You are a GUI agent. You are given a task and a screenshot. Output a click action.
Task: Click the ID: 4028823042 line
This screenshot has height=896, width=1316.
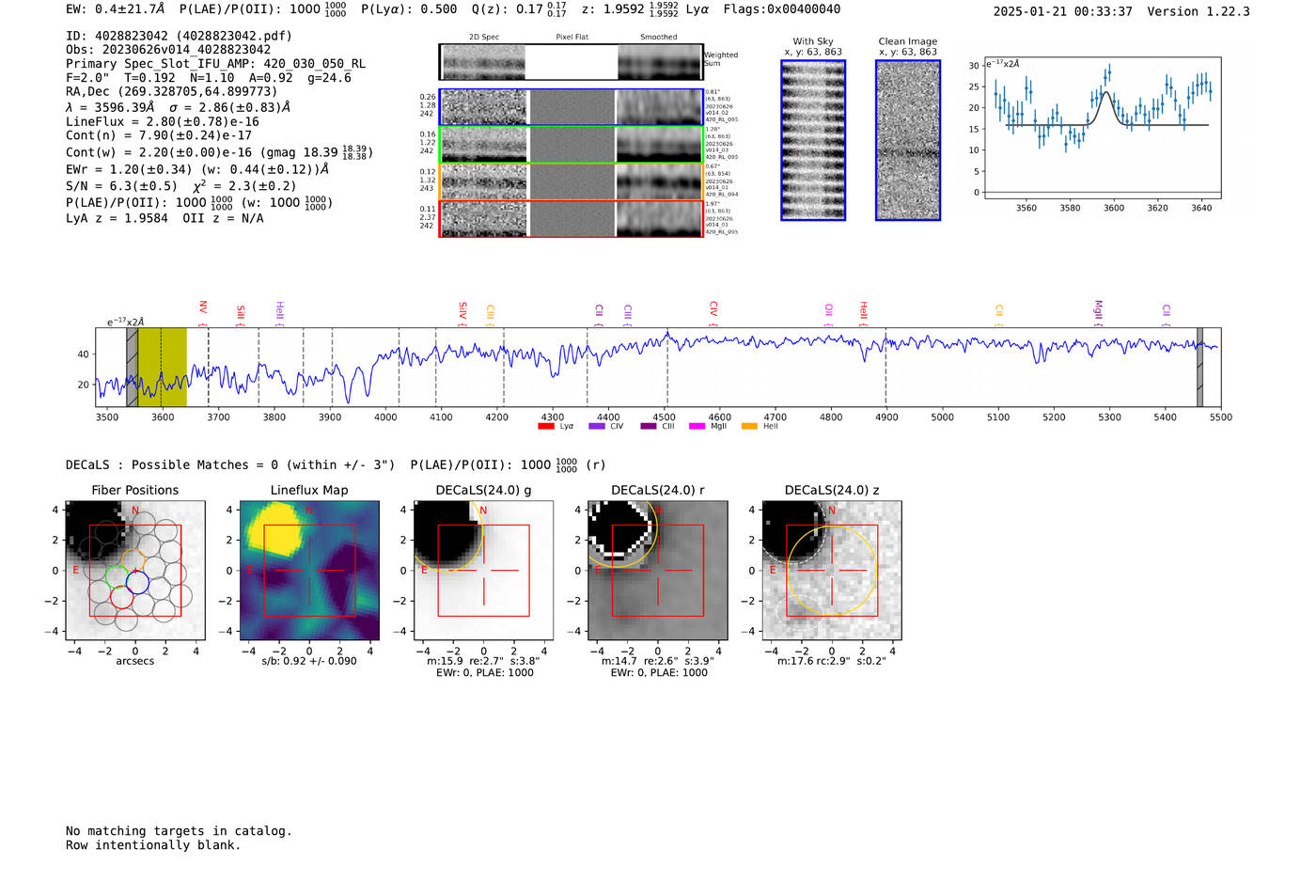pos(179,36)
